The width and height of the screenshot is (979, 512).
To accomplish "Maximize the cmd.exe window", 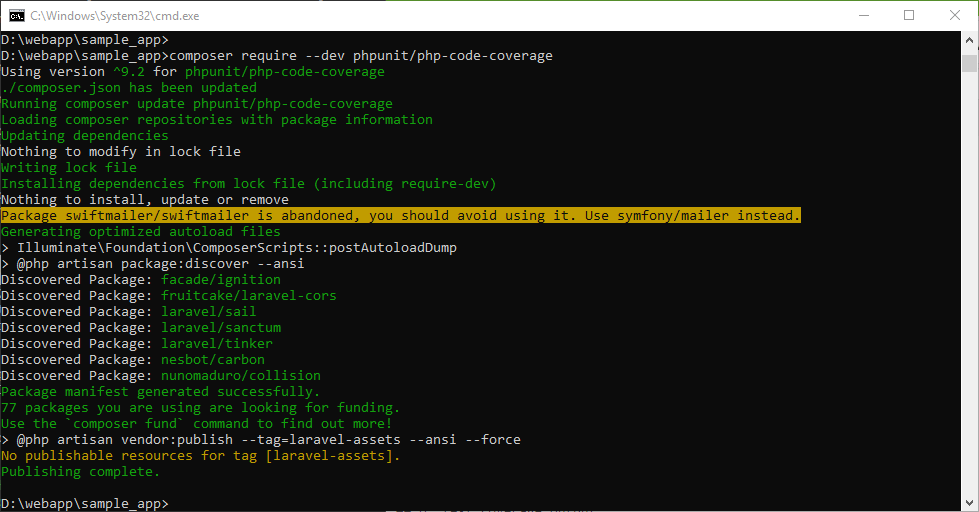I will click(909, 16).
